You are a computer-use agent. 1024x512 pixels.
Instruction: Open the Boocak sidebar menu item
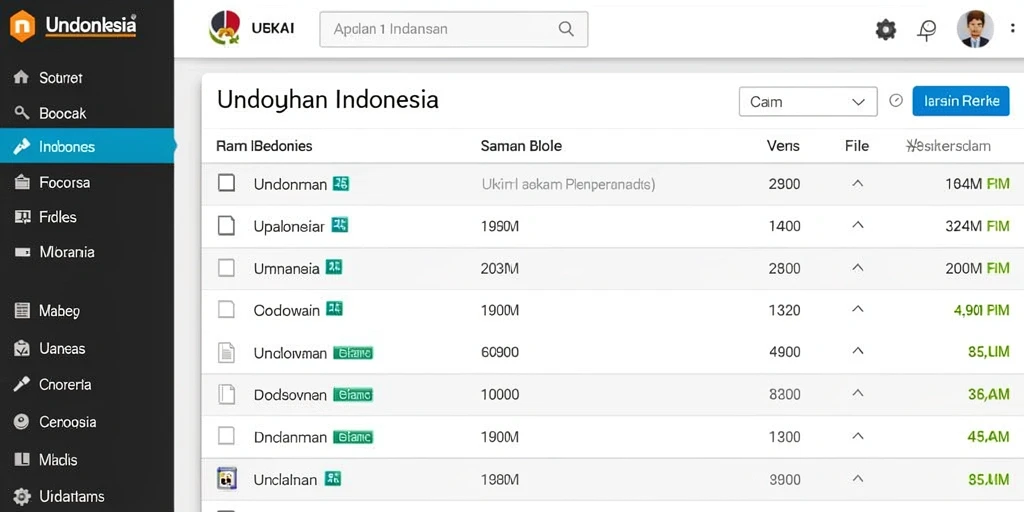coord(87,113)
